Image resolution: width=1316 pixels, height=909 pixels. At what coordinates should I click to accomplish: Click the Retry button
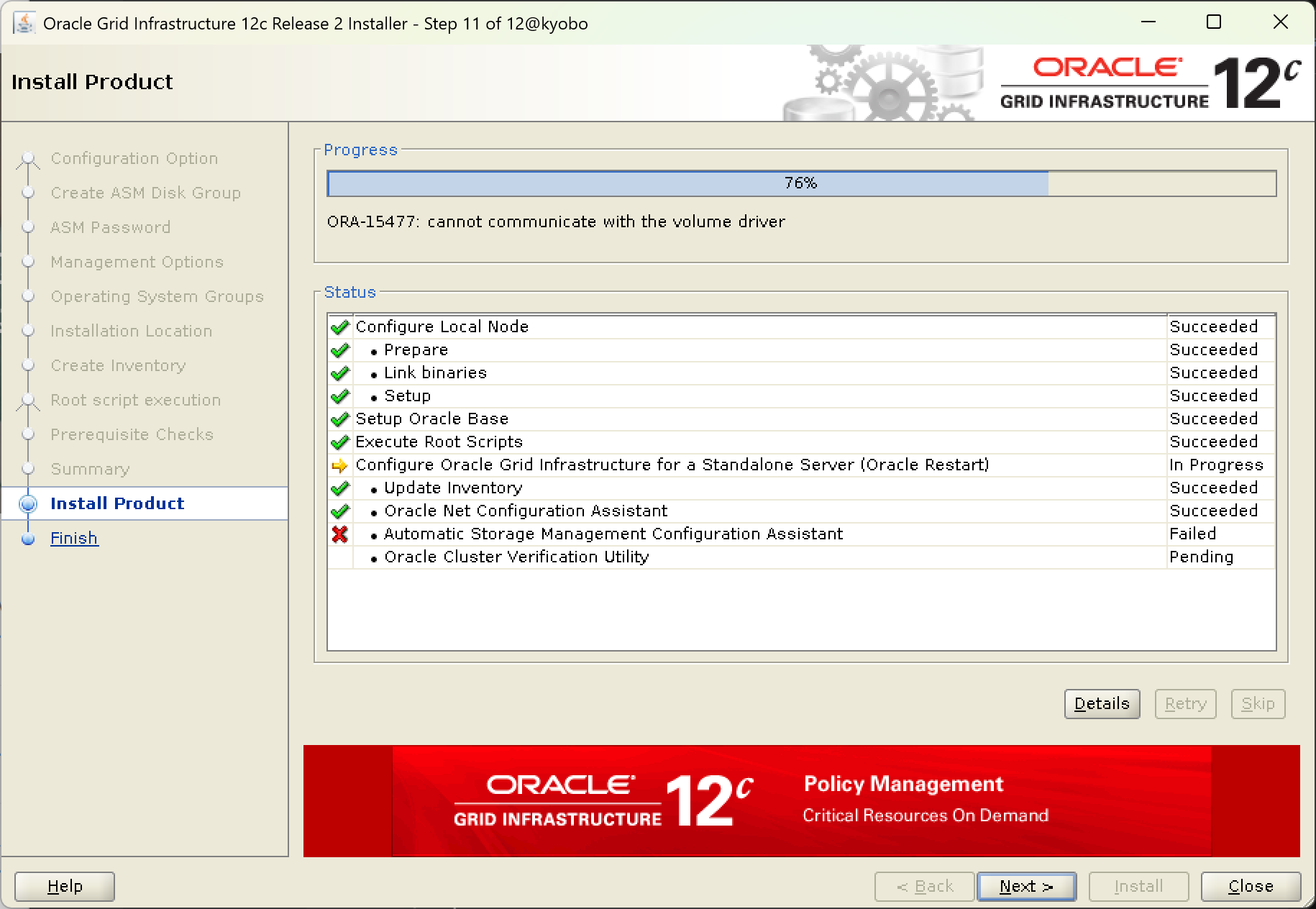pyautogui.click(x=1185, y=703)
